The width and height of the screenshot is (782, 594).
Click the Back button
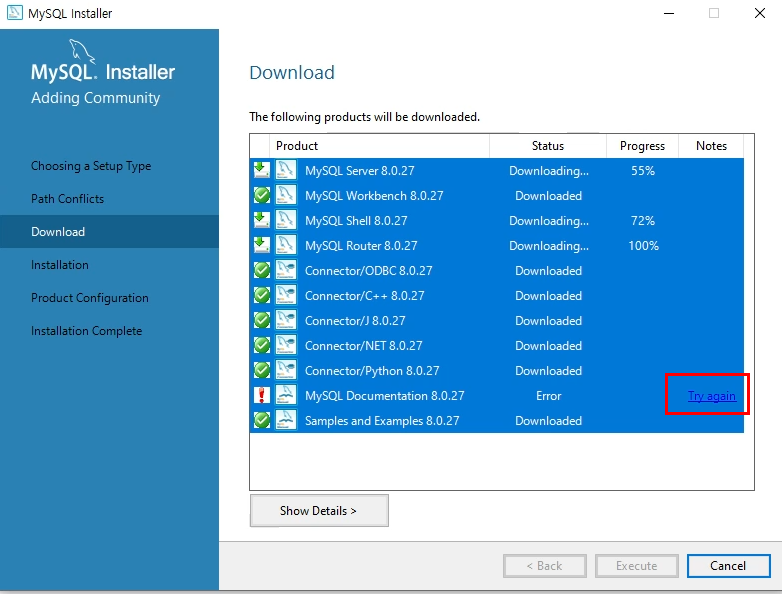pos(545,566)
